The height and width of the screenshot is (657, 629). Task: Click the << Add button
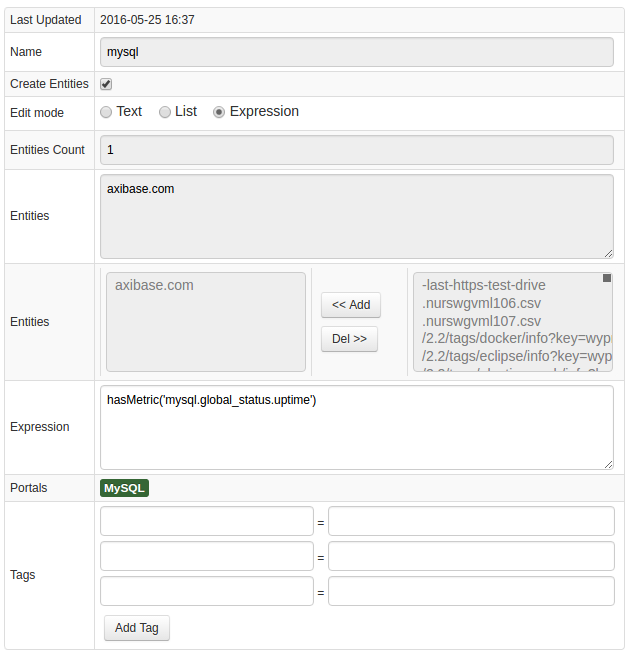pos(351,305)
